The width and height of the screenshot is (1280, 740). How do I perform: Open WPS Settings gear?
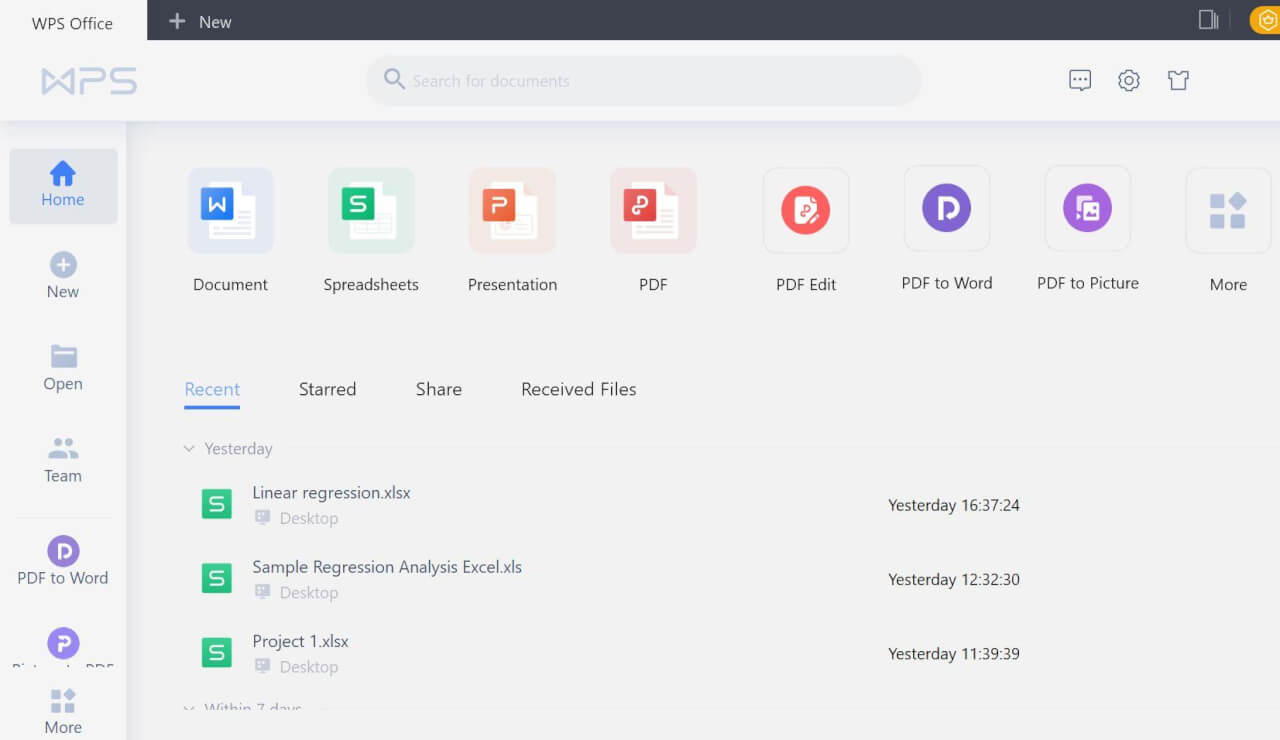pyautogui.click(x=1129, y=80)
